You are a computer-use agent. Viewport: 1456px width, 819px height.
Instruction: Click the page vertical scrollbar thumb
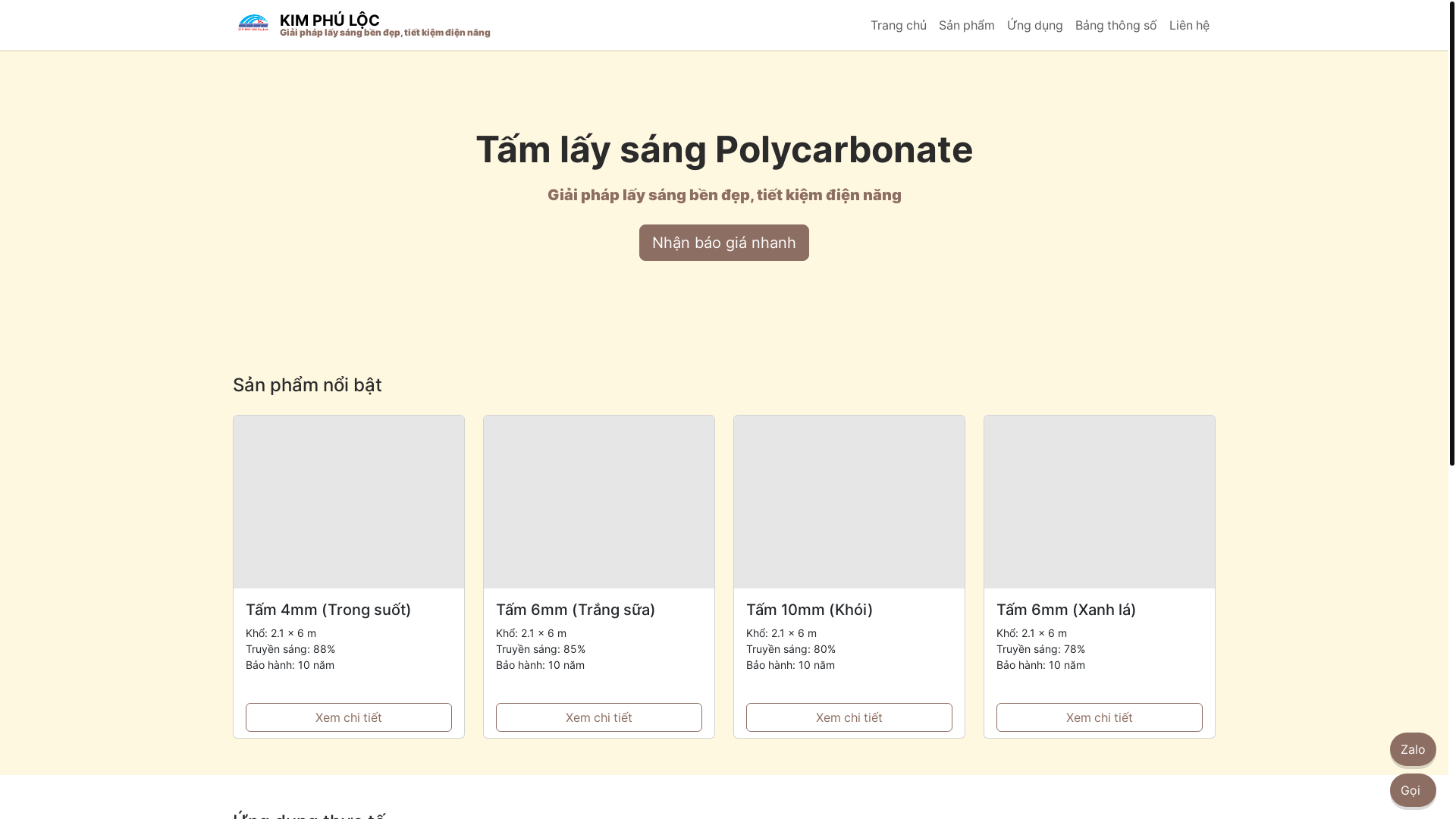(1452, 233)
